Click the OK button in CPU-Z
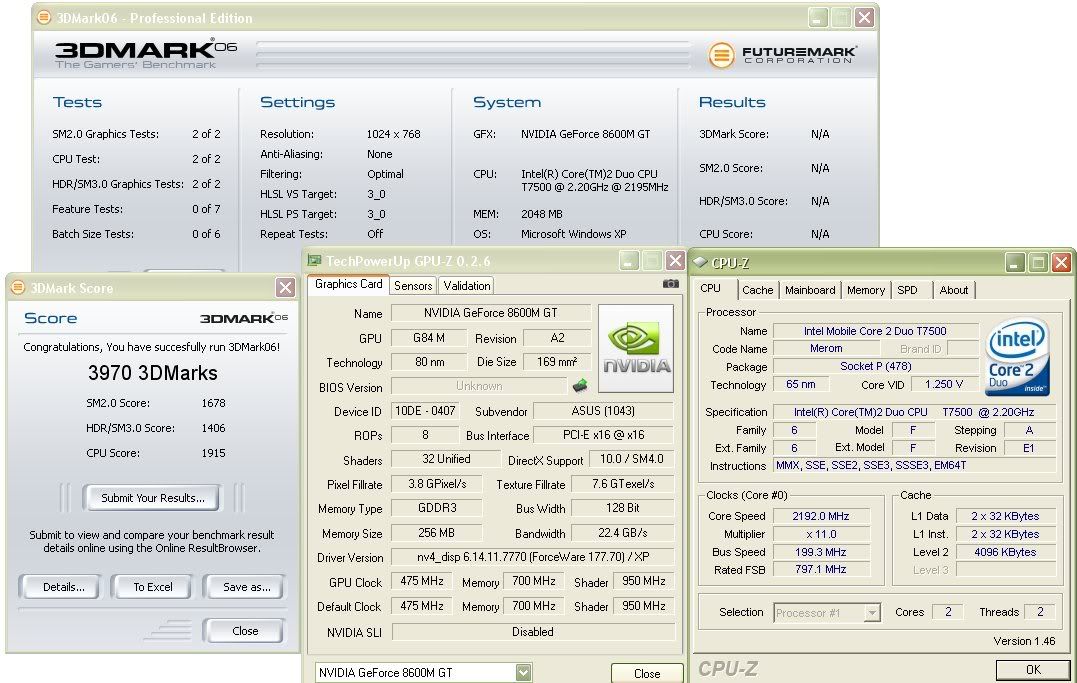This screenshot has width=1077, height=683. point(1032,669)
